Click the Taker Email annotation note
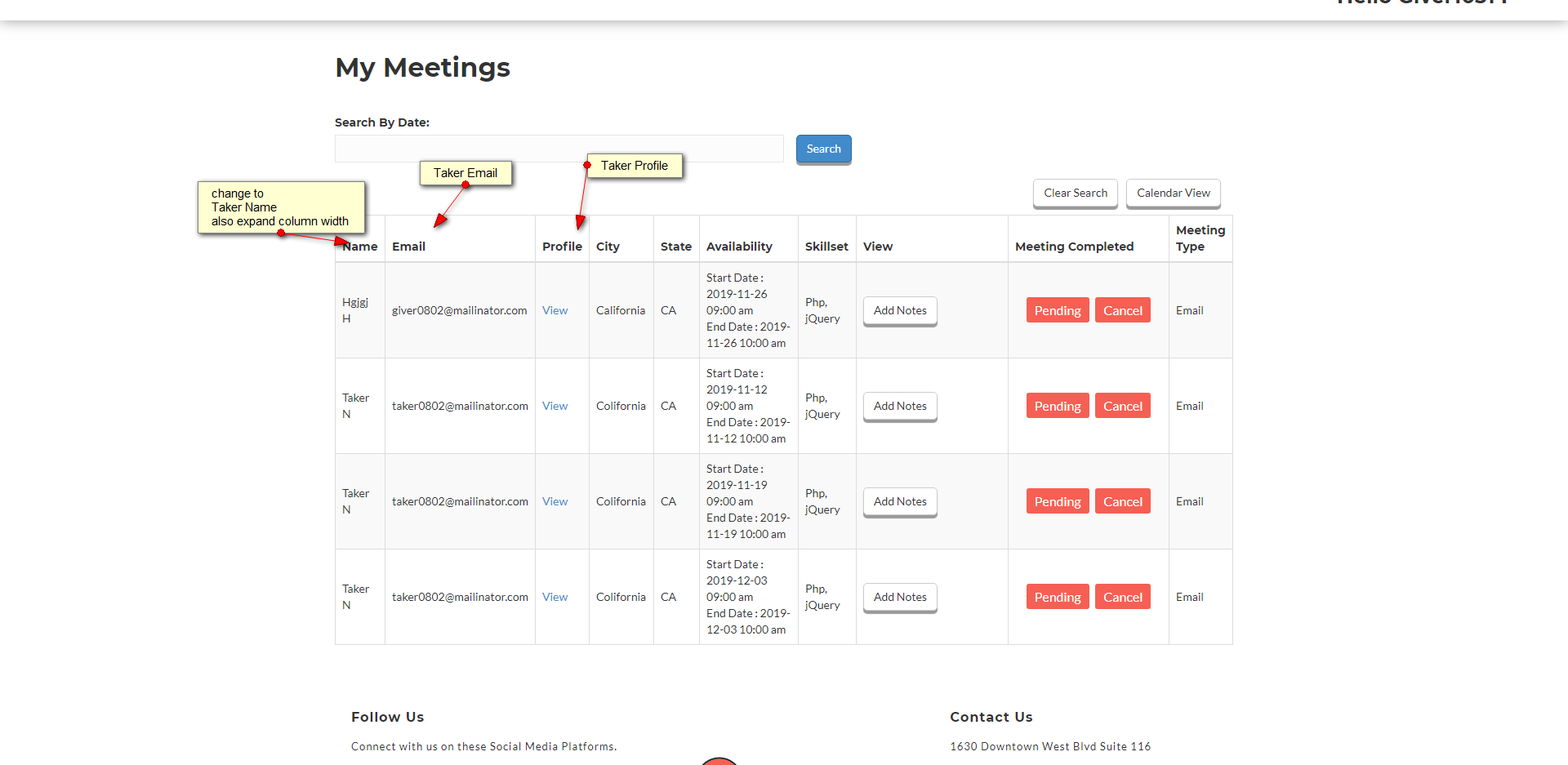The image size is (1568, 765). (465, 173)
